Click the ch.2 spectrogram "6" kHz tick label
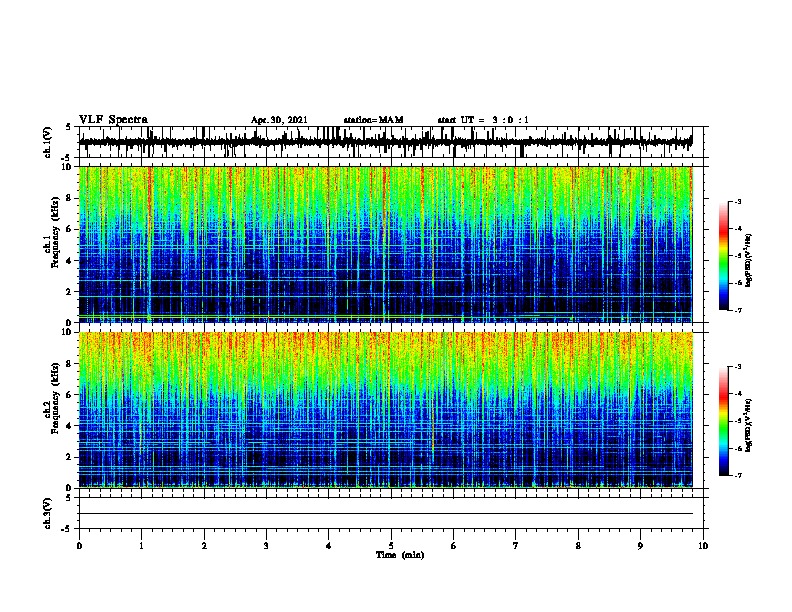 pyautogui.click(x=70, y=395)
